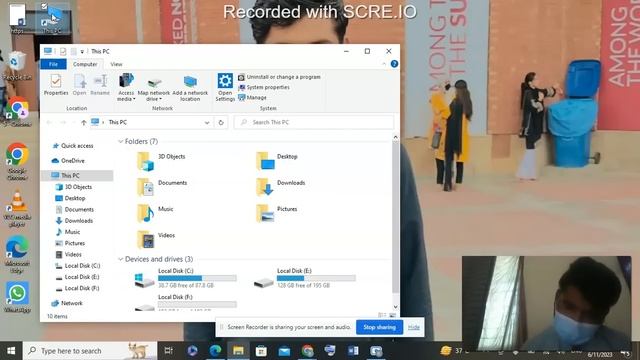Select This PC in navigation pane
Screen dimensions: 640x360
coord(77,176)
